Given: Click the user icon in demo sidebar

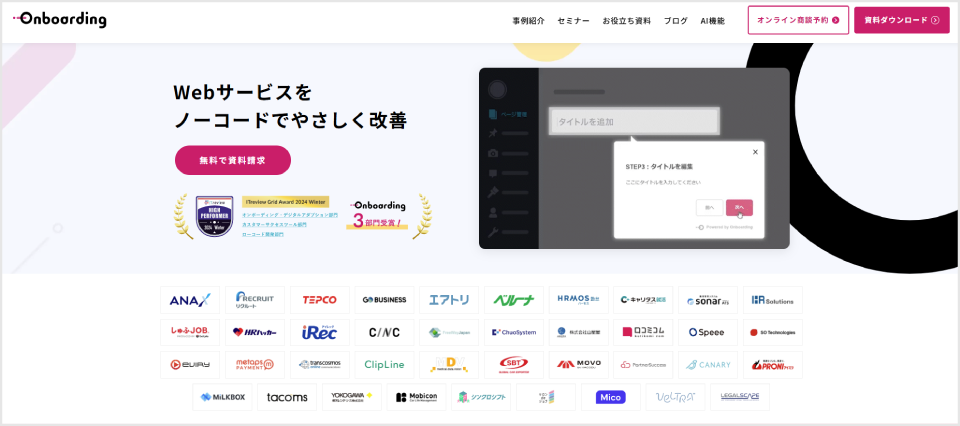Looking at the screenshot, I should pyautogui.click(x=493, y=213).
